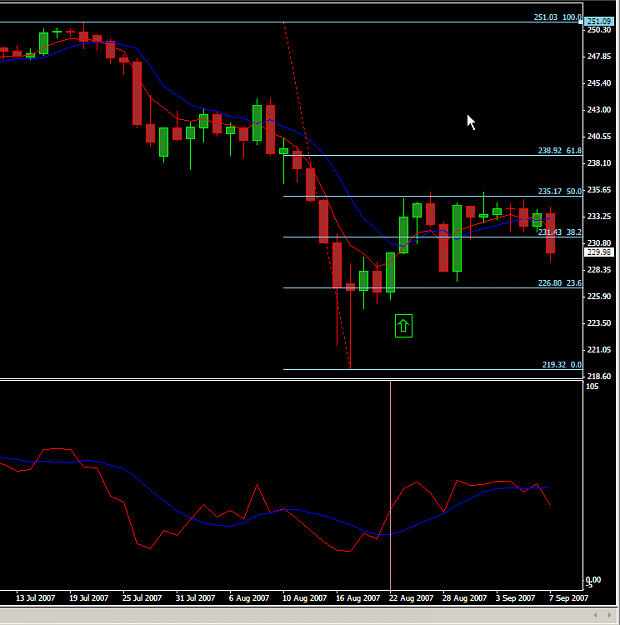This screenshot has height=625, width=620.
Task: Click the 221.05 price axis value
Action: pyautogui.click(x=599, y=350)
